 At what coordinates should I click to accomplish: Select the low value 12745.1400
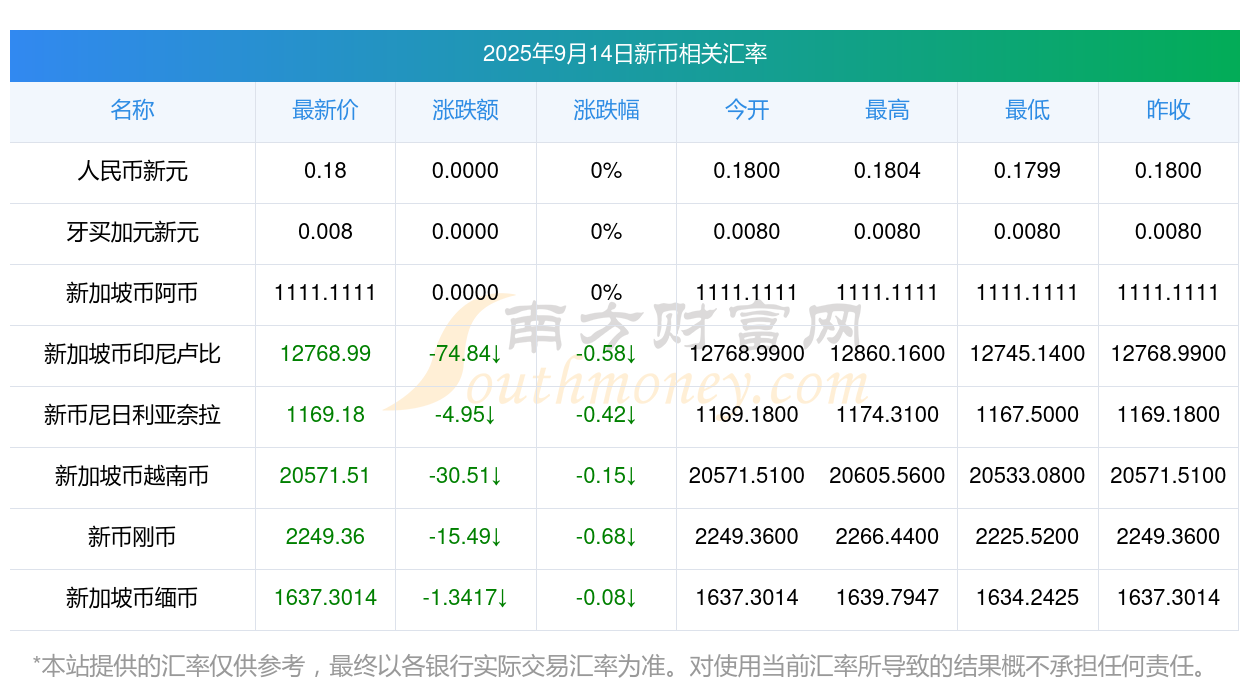click(1028, 354)
